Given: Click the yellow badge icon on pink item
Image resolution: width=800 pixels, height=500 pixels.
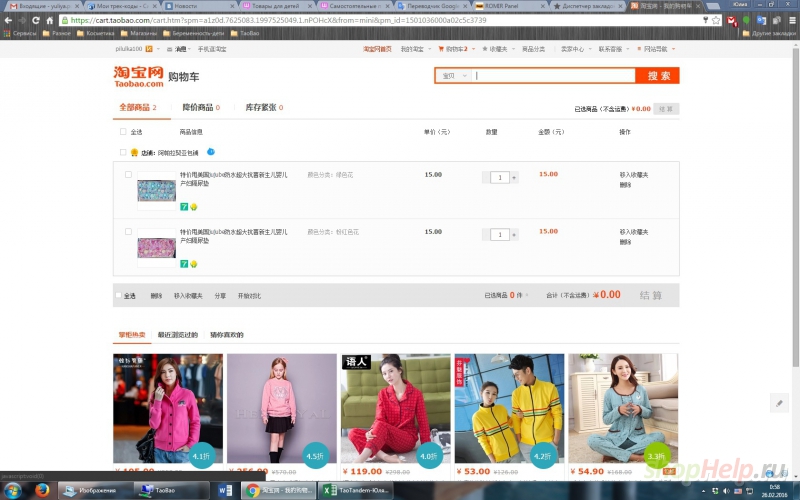Looking at the screenshot, I should coord(194,264).
